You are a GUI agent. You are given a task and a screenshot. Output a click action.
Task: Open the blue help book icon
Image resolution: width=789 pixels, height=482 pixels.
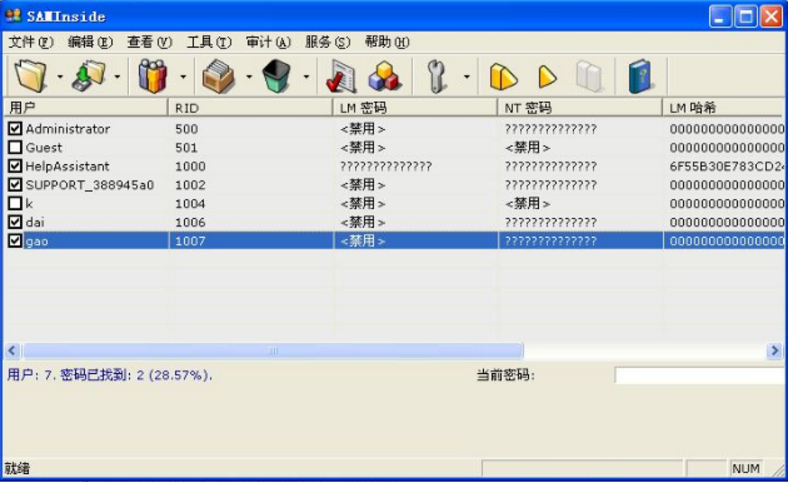point(640,76)
